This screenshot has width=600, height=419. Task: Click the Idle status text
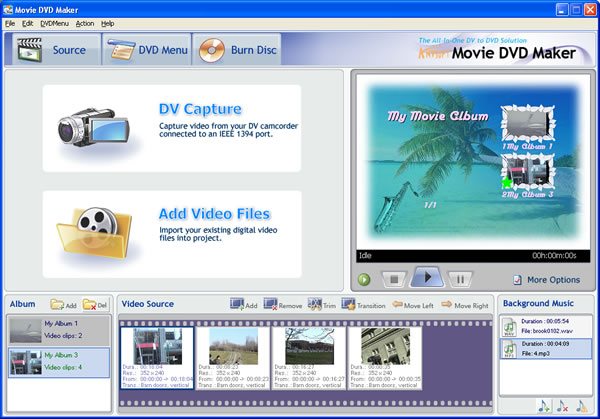(365, 255)
